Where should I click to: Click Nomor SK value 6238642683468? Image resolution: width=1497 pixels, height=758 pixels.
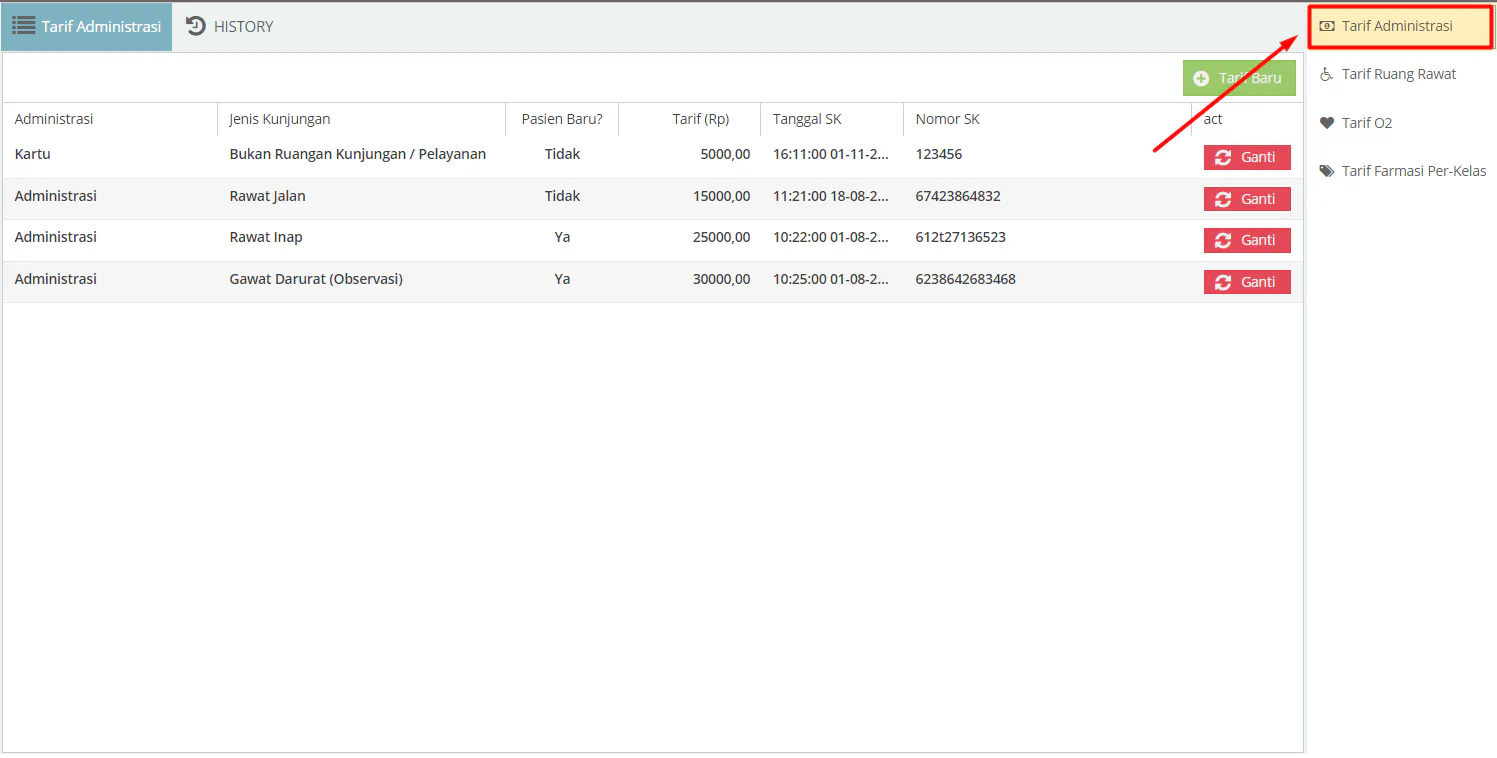pyautogui.click(x=966, y=279)
